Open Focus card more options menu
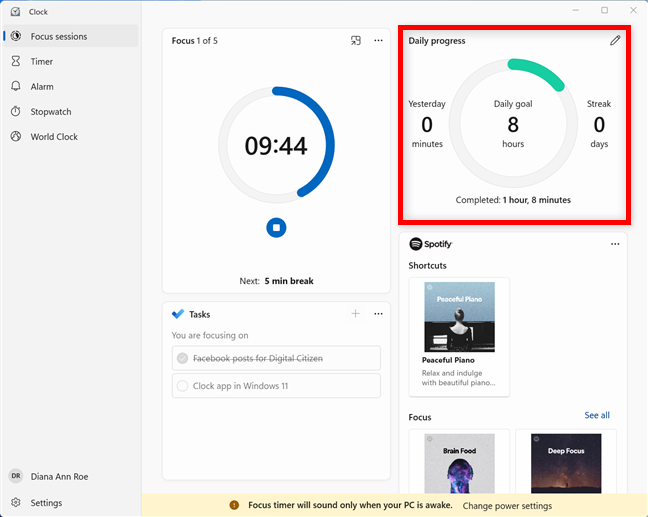 [378, 41]
